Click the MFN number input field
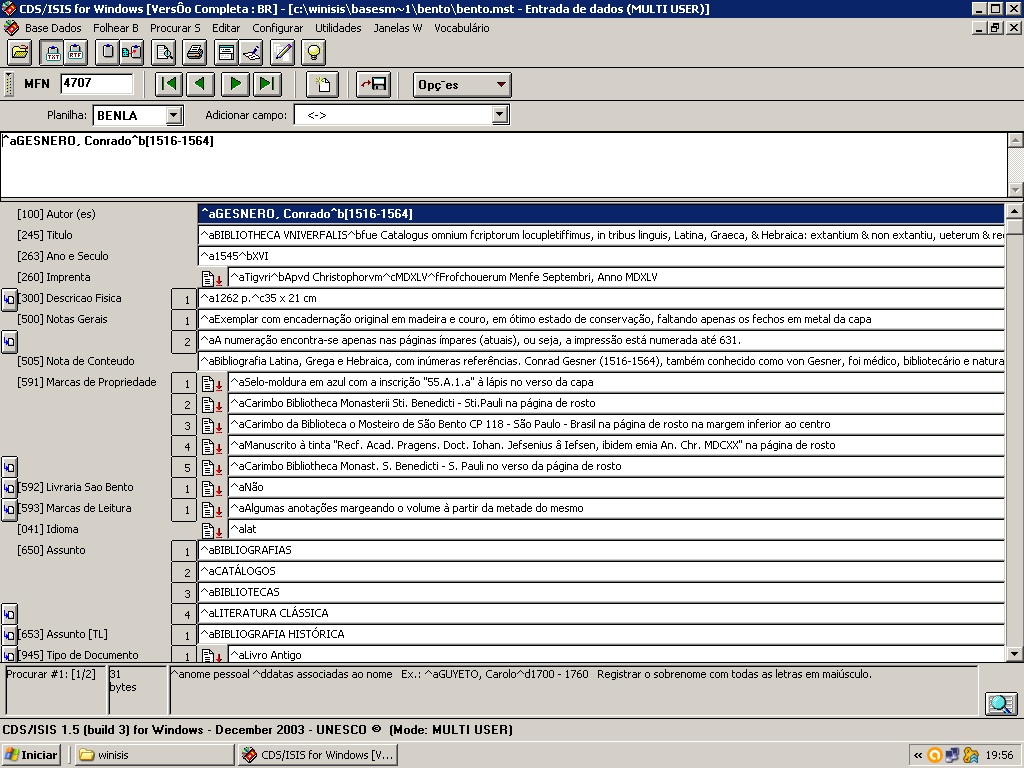1024x768 pixels. pos(96,84)
